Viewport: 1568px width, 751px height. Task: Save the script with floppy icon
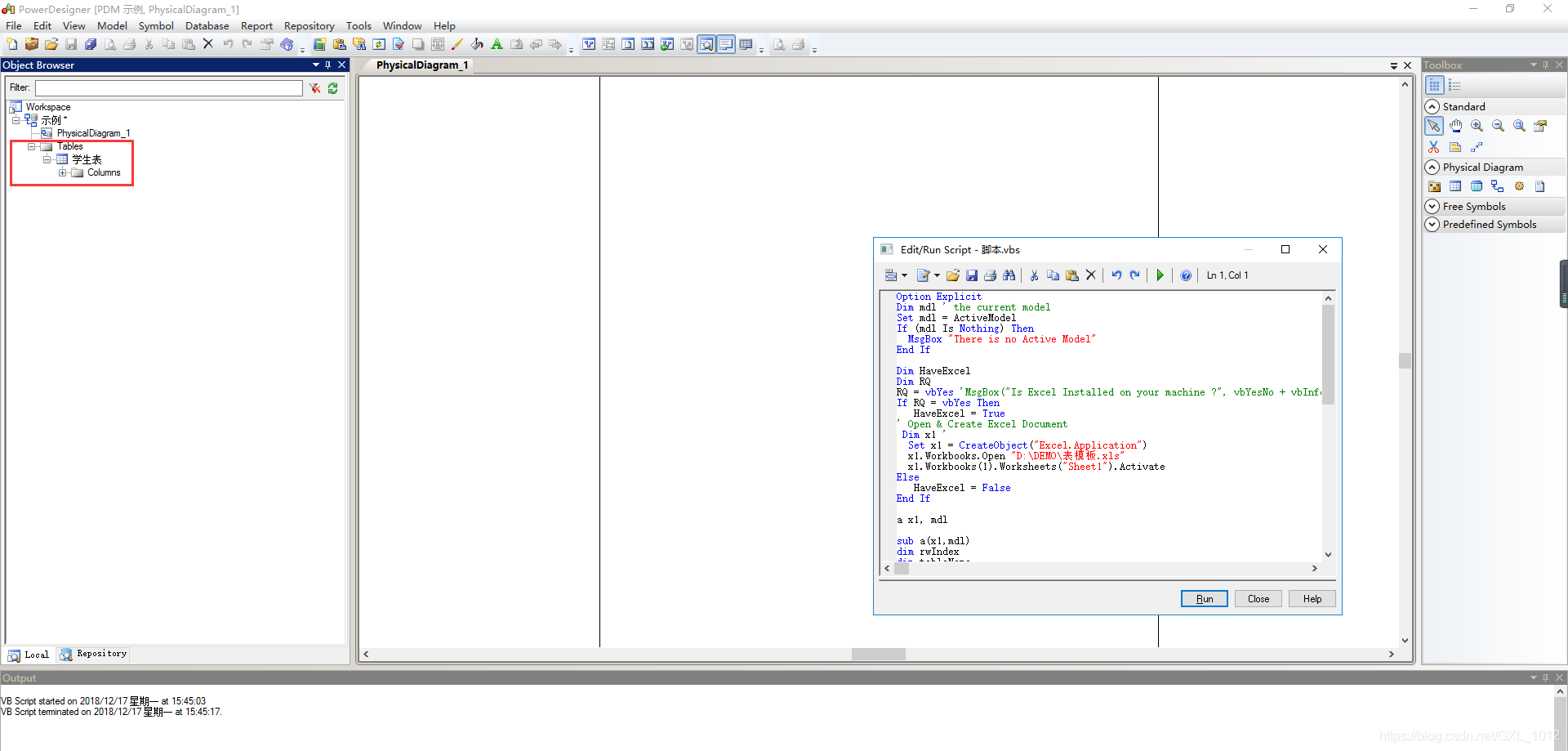pos(972,275)
